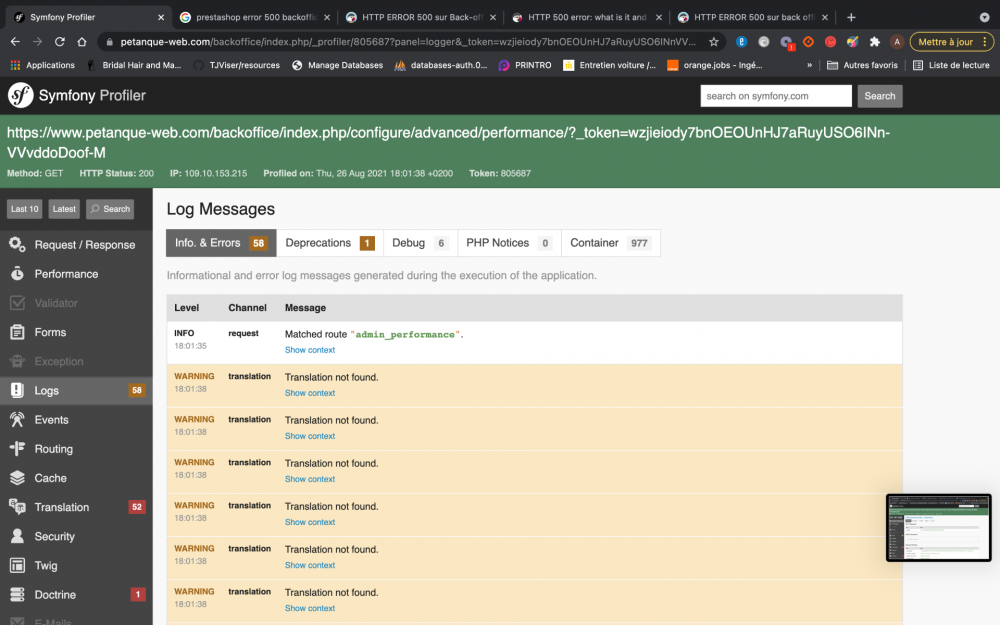Image resolution: width=1000 pixels, height=625 pixels.
Task: Open the Performance stopwatch icon
Action: 17,274
